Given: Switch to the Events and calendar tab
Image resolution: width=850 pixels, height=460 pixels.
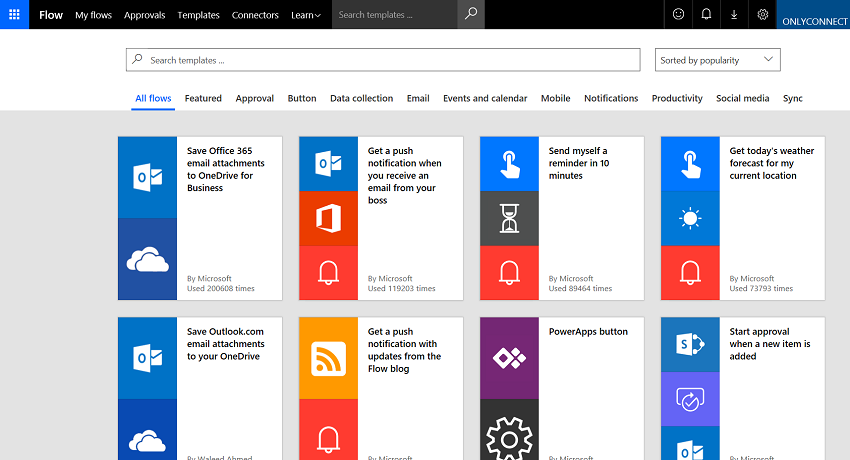Looking at the screenshot, I should coord(485,98).
